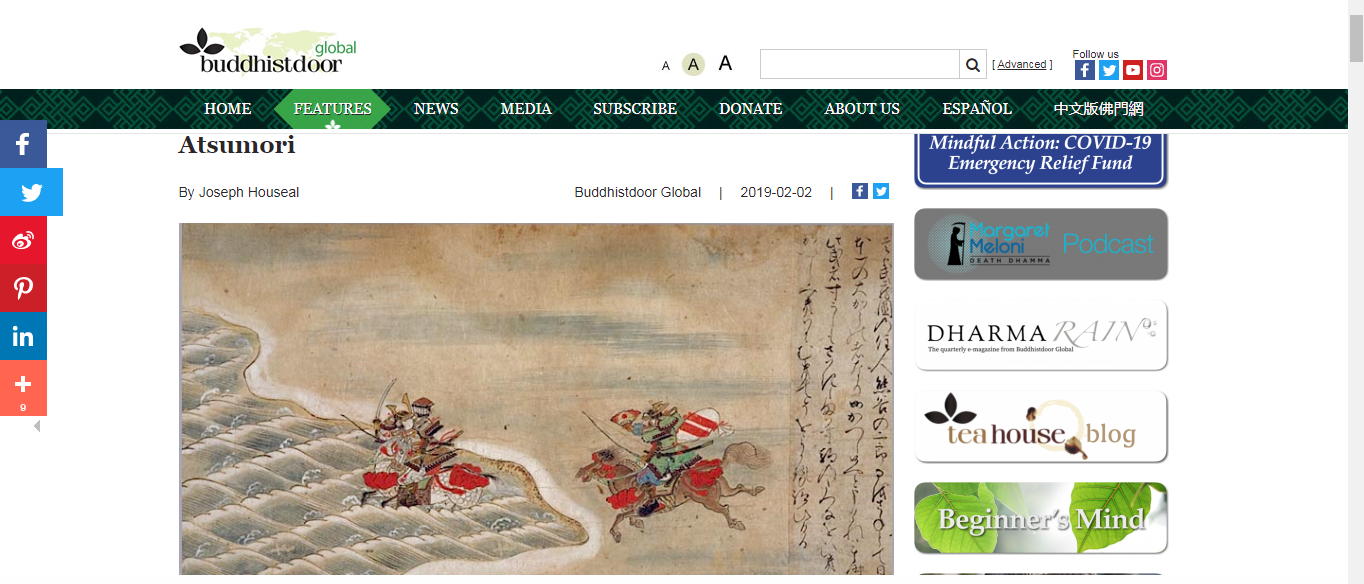Click the search magnifier button

click(973, 65)
